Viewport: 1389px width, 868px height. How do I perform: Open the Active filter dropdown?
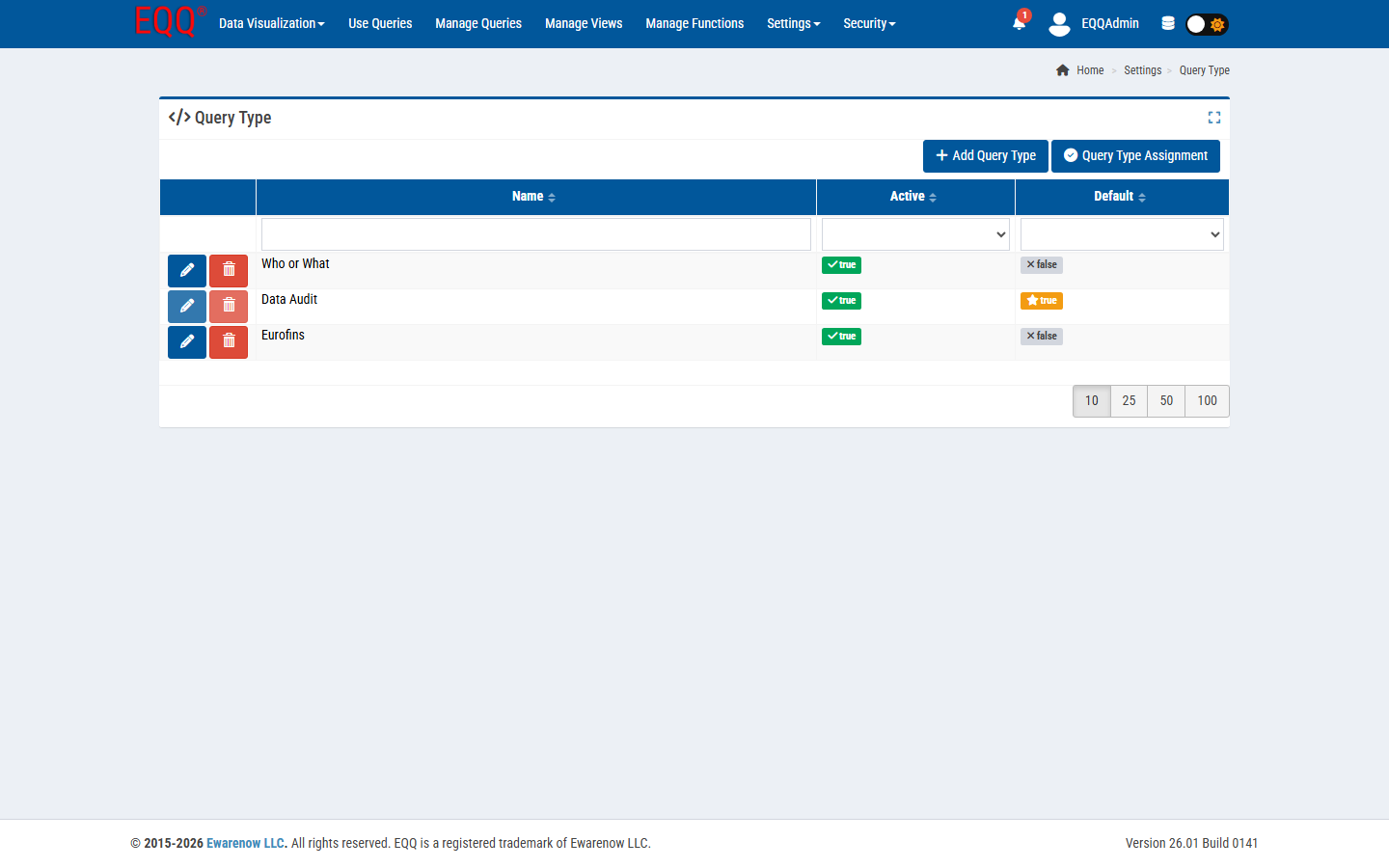[915, 234]
